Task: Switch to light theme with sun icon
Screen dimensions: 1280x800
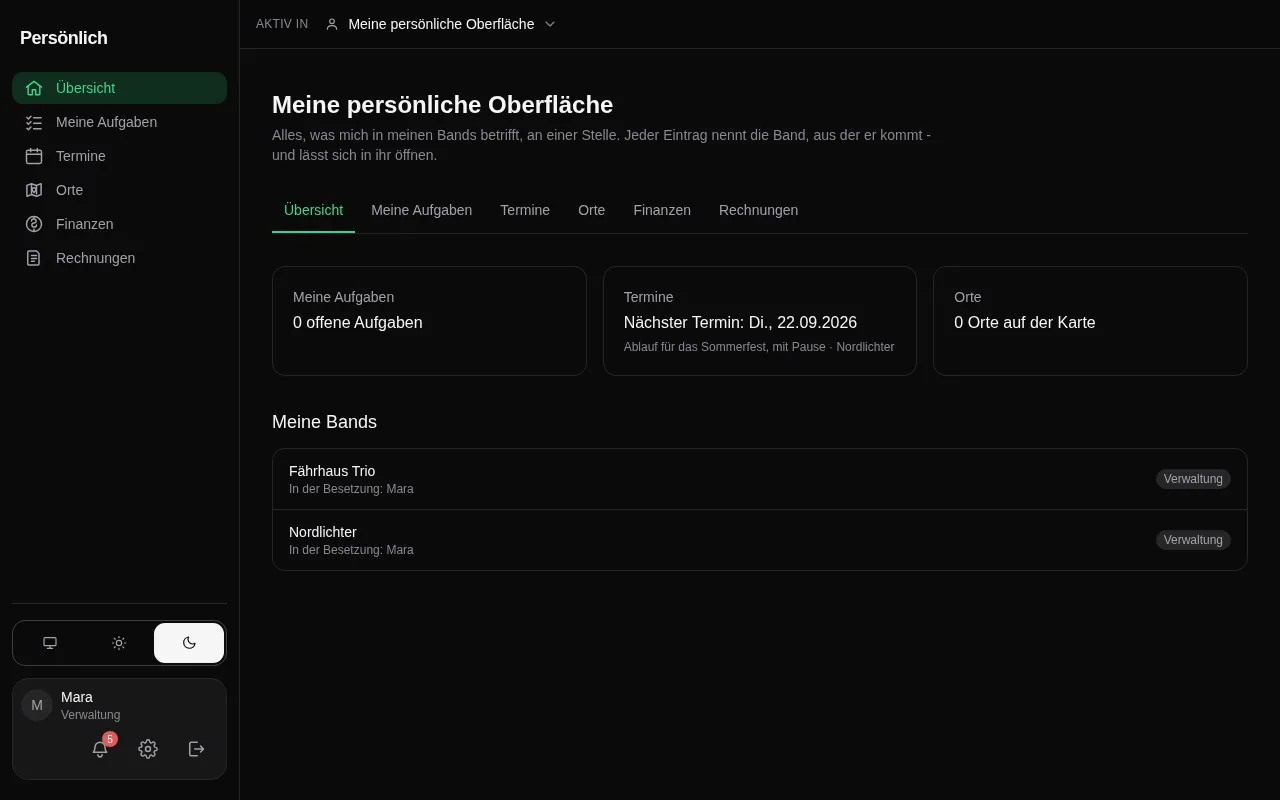Action: [119, 643]
